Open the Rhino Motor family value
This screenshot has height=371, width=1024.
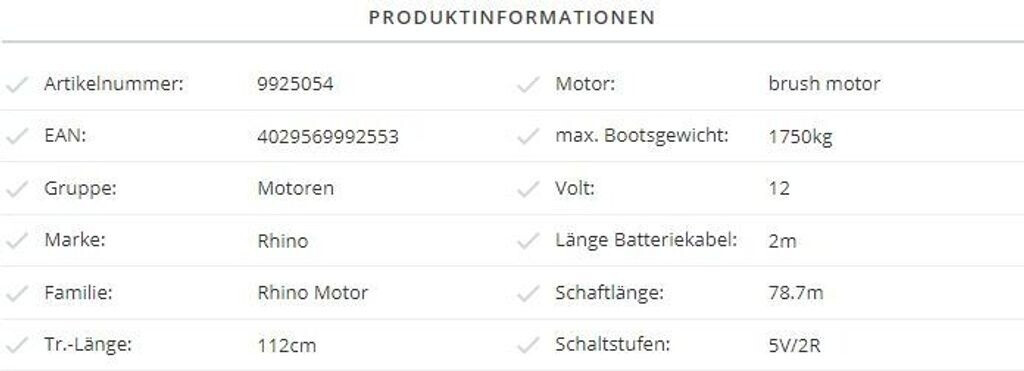click(313, 293)
